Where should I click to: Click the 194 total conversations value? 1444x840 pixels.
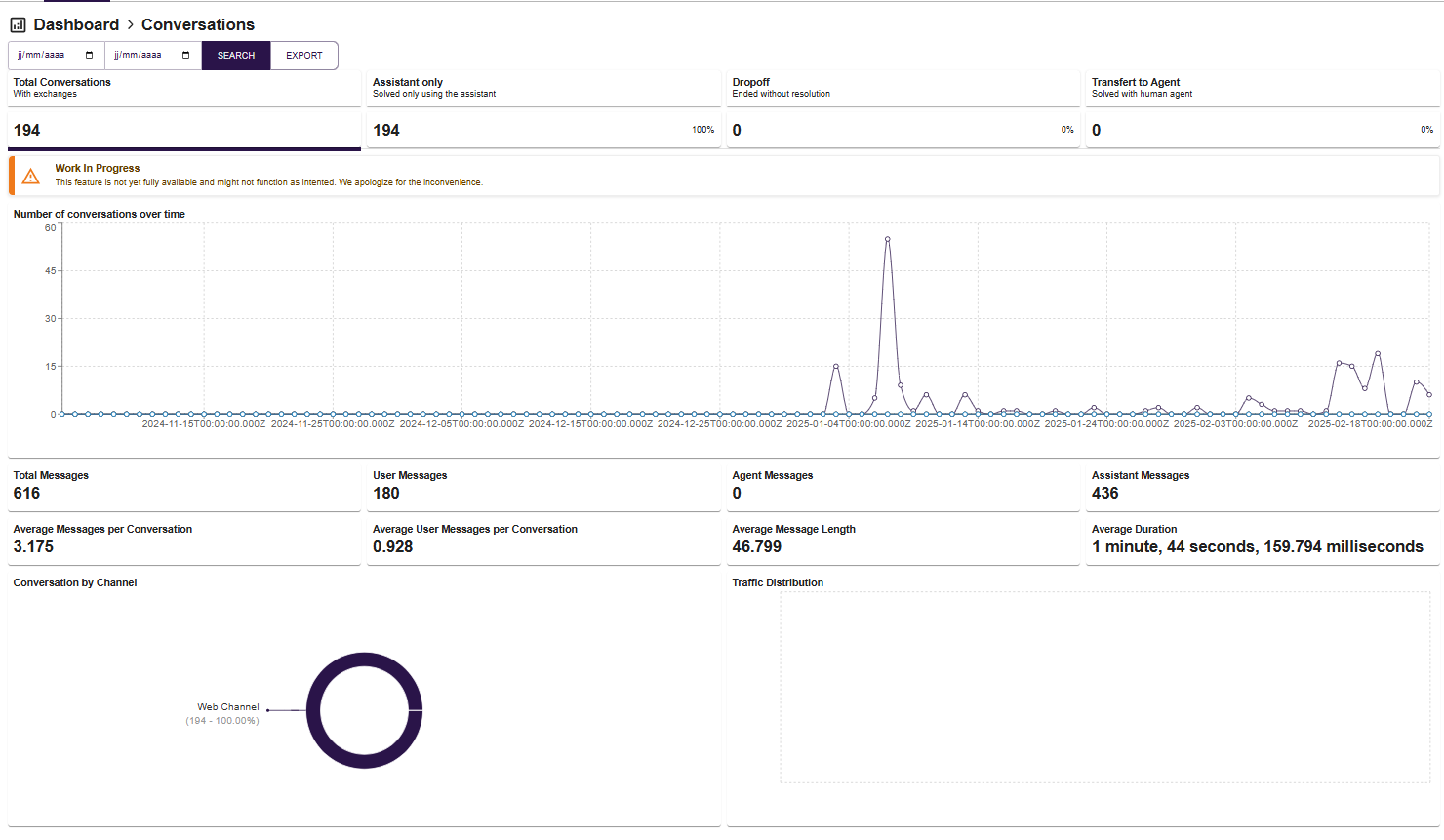(x=27, y=130)
